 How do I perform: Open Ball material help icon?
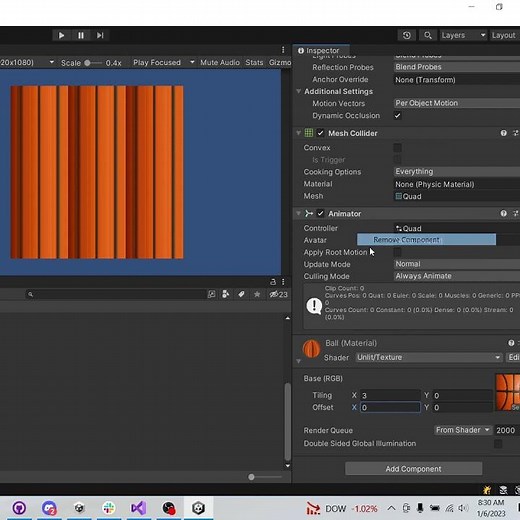click(511, 343)
